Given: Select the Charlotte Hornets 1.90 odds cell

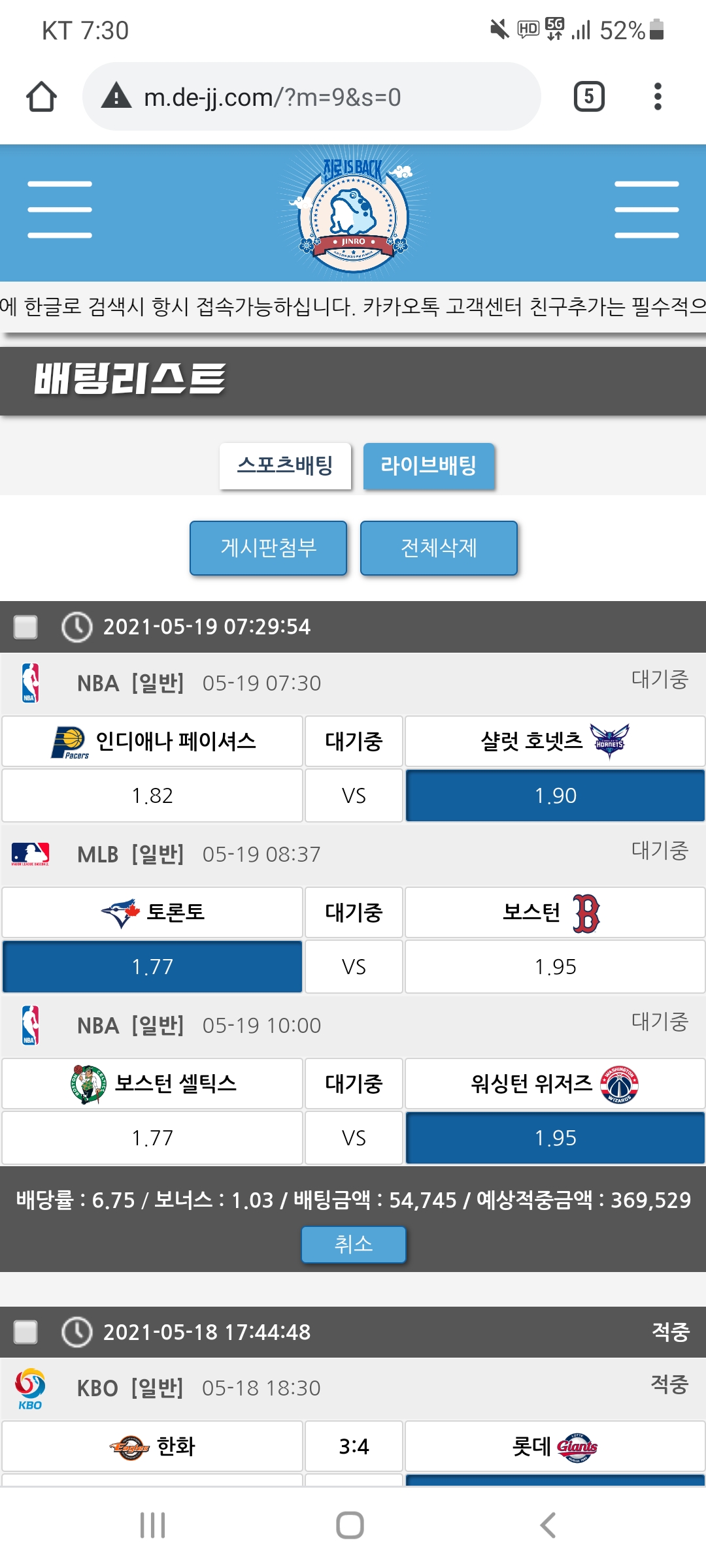Looking at the screenshot, I should (x=555, y=795).
